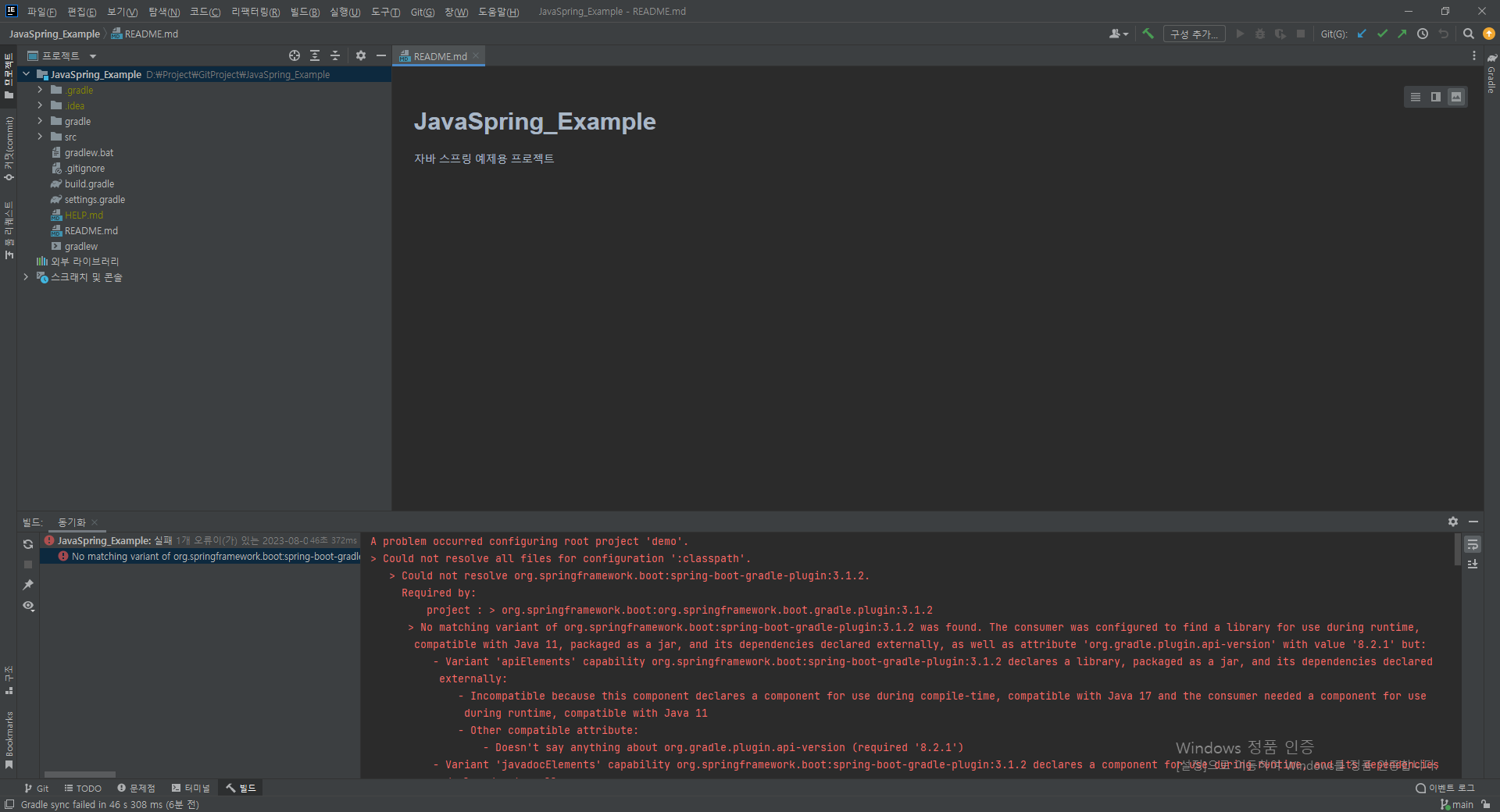The height and width of the screenshot is (812, 1500).
Task: Open project panel gear options
Action: (x=360, y=55)
